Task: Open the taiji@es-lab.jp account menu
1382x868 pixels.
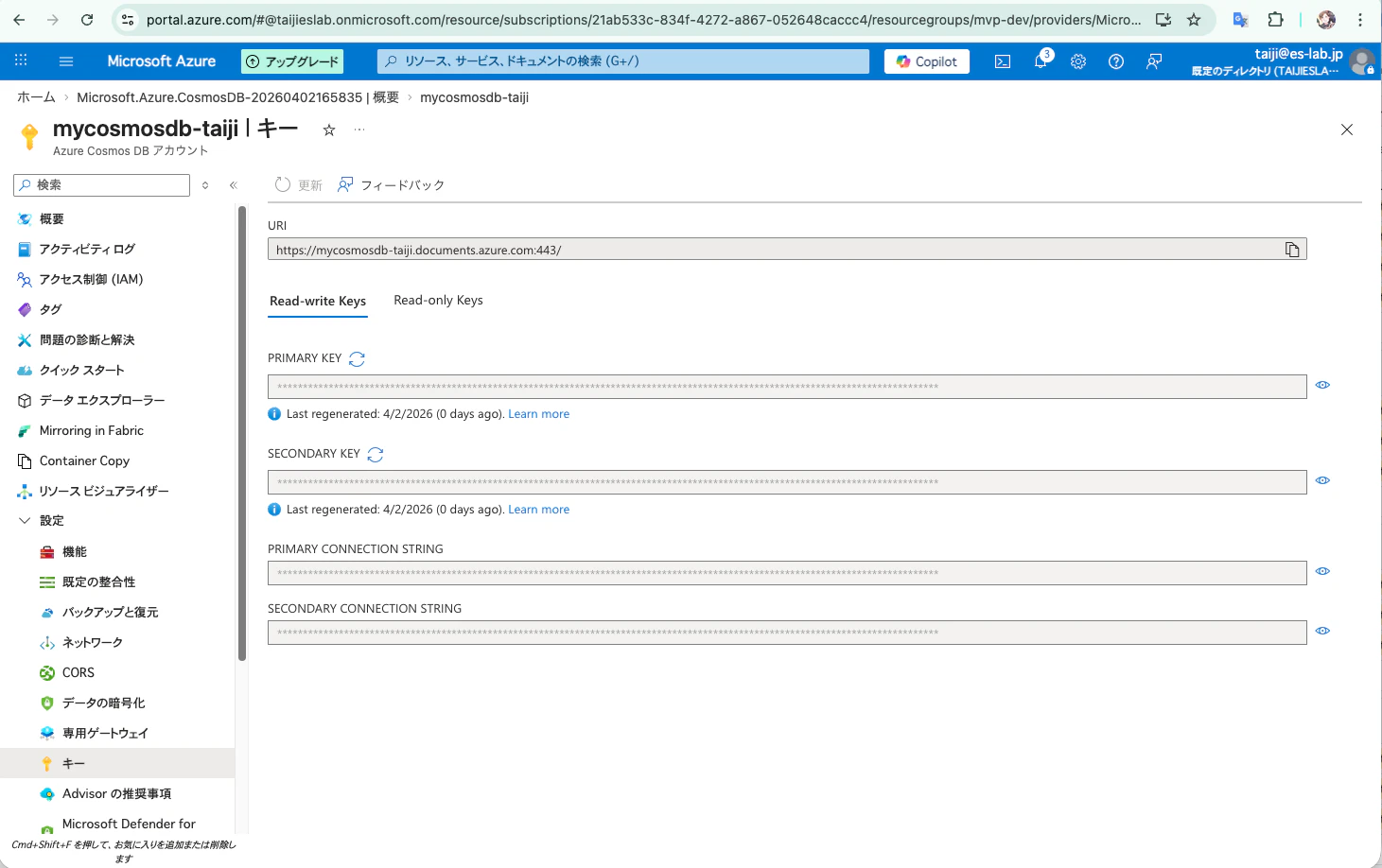Action: pyautogui.click(x=1282, y=61)
